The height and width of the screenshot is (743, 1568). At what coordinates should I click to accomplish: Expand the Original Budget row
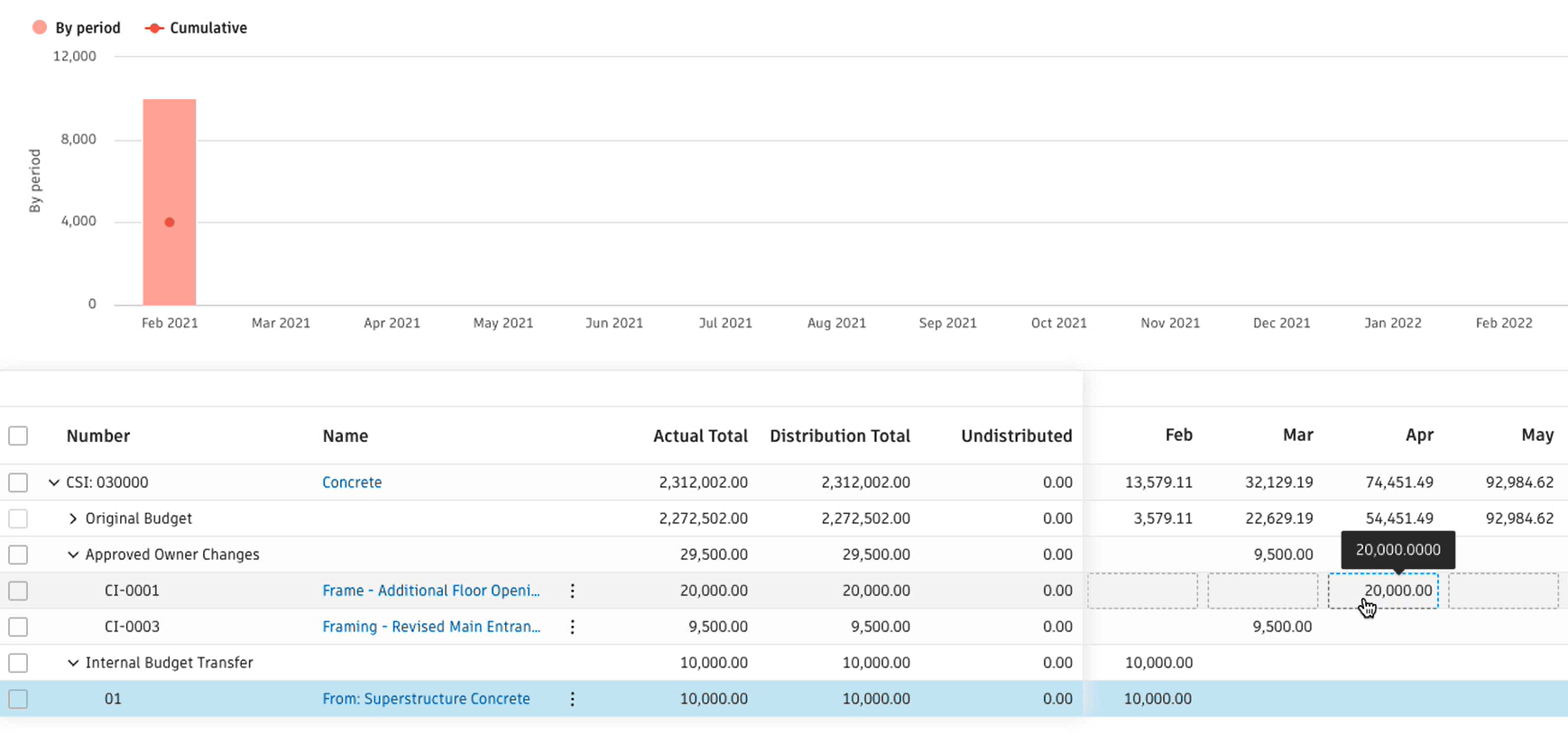(73, 518)
